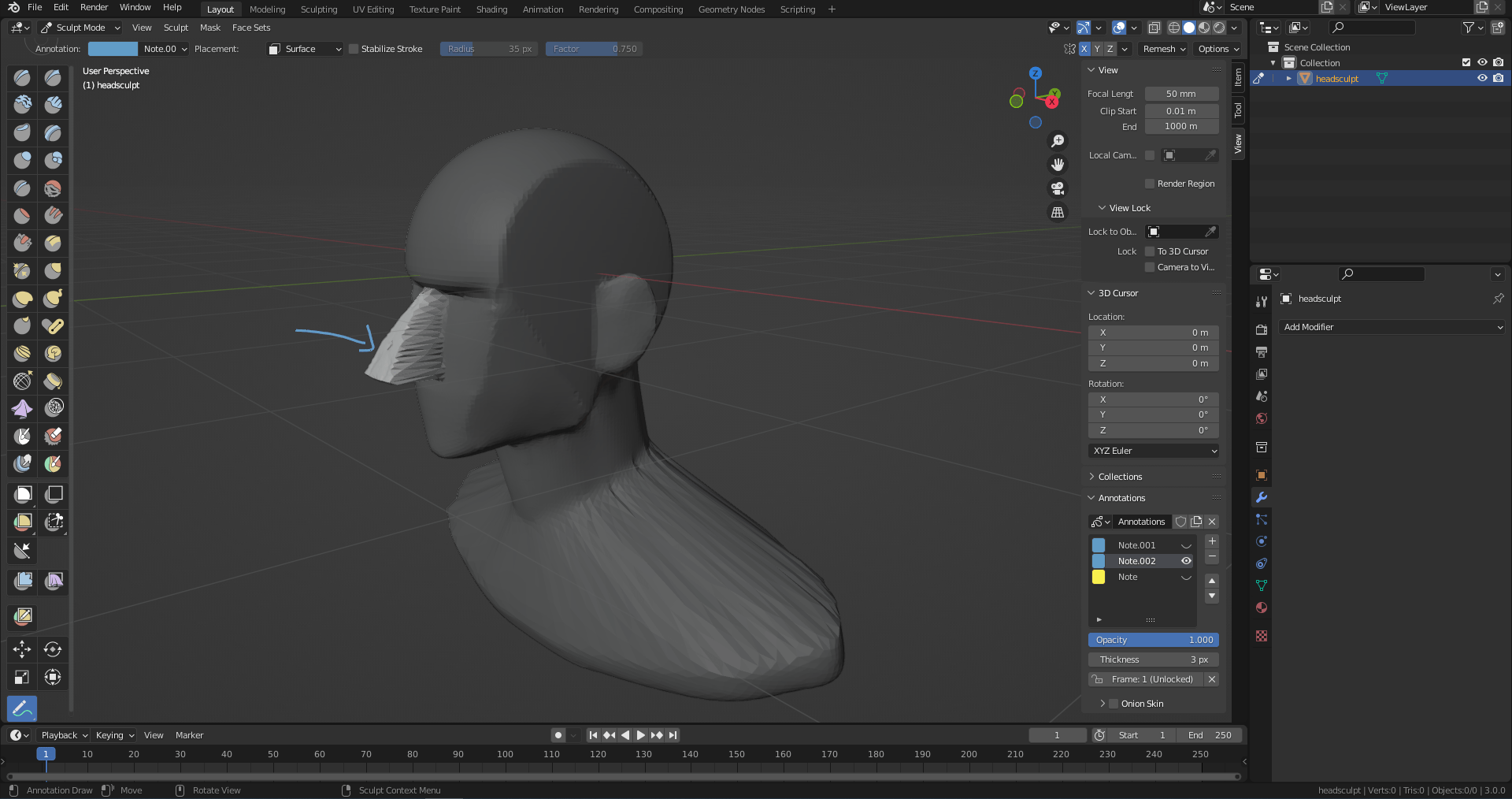Image resolution: width=1512 pixels, height=799 pixels.
Task: Click the zoom magnifier viewport icon
Action: [1058, 141]
